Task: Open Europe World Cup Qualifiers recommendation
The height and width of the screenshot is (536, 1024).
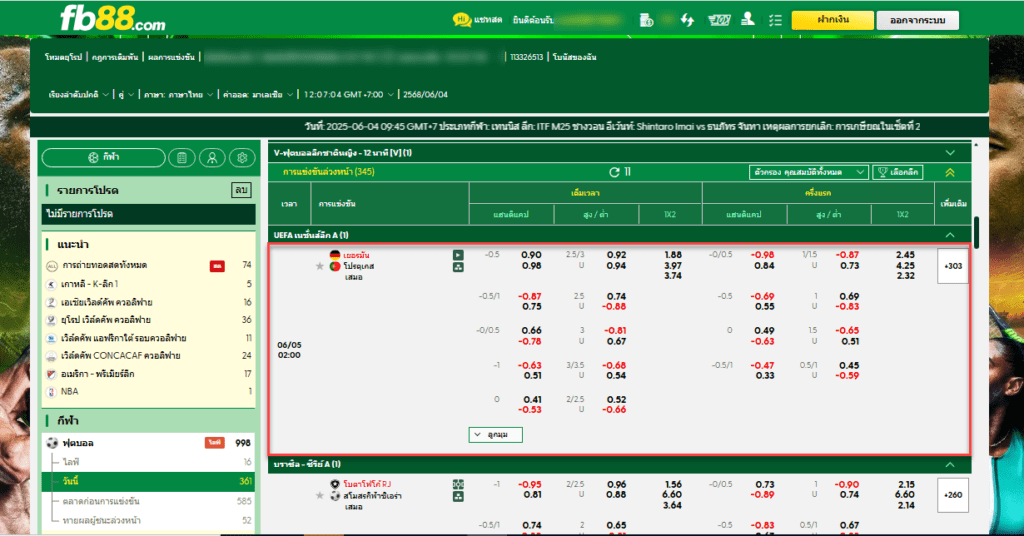Action: pos(149,320)
